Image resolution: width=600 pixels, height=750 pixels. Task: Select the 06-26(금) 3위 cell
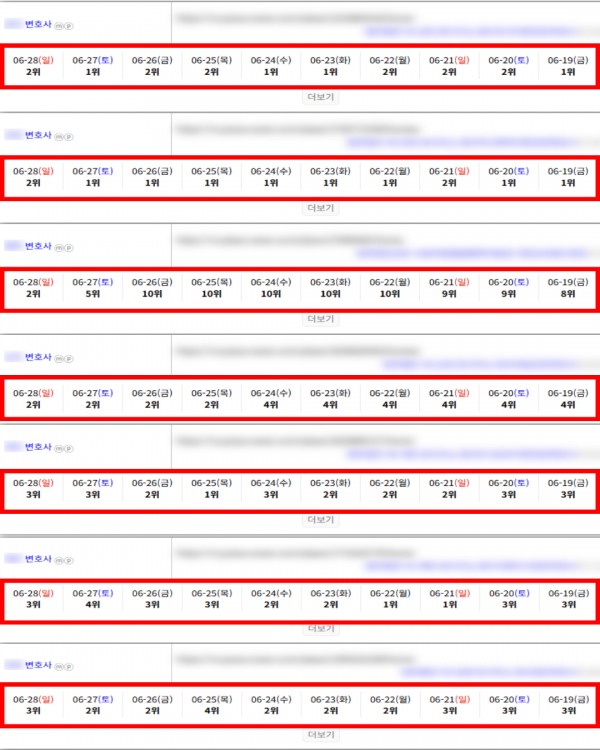coord(152,599)
